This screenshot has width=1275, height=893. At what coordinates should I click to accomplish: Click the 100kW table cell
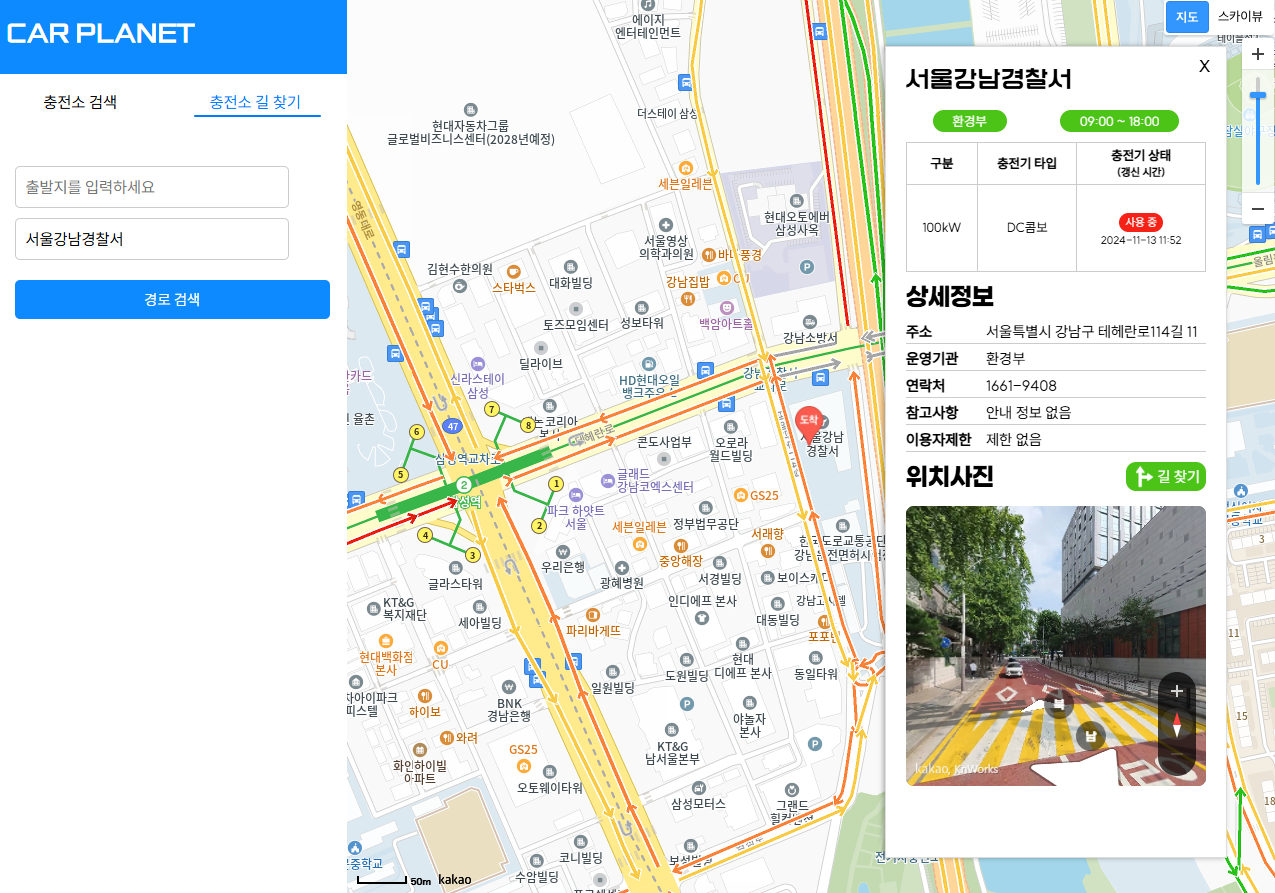pos(941,227)
